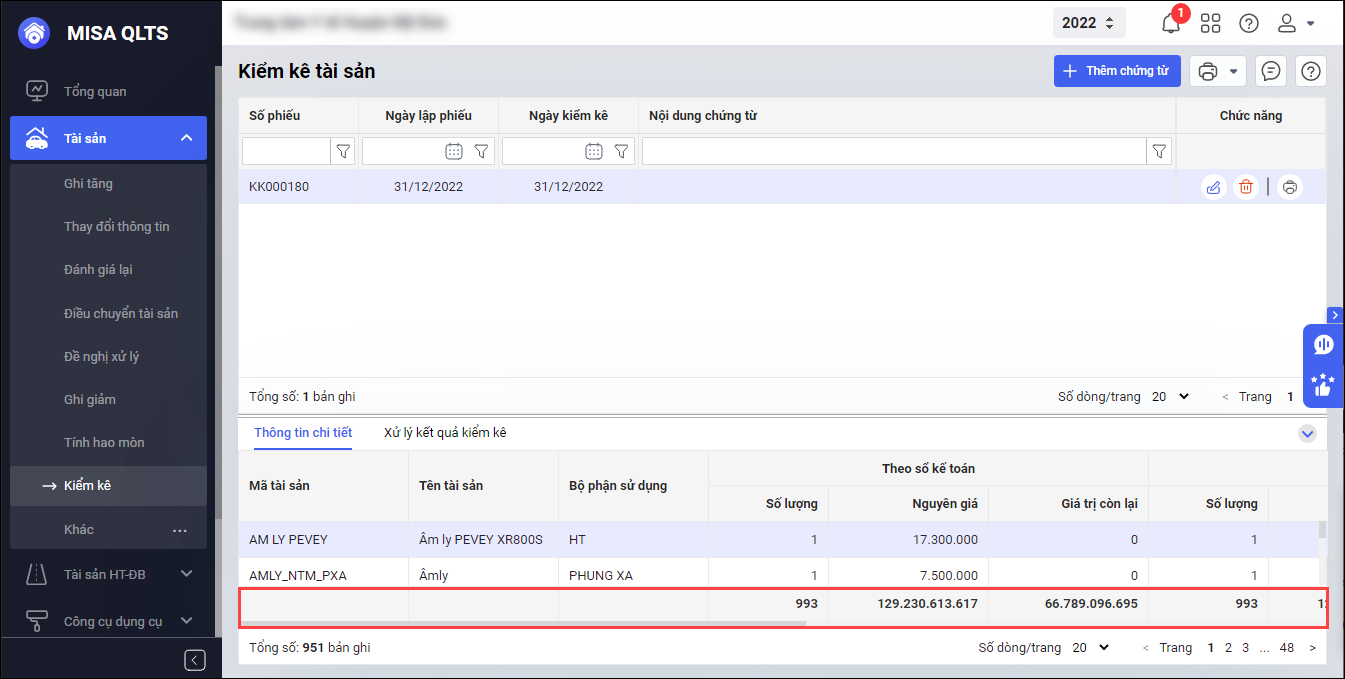Screen dimensions: 1345x679
Task: Collapse the detail panel with chevron
Action: 1307,434
